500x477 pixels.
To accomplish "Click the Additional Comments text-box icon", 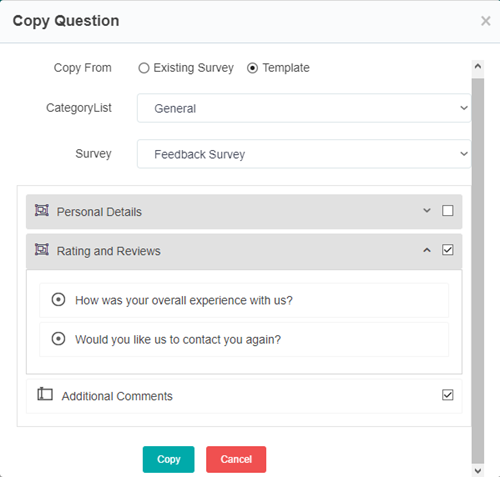I will [45, 394].
